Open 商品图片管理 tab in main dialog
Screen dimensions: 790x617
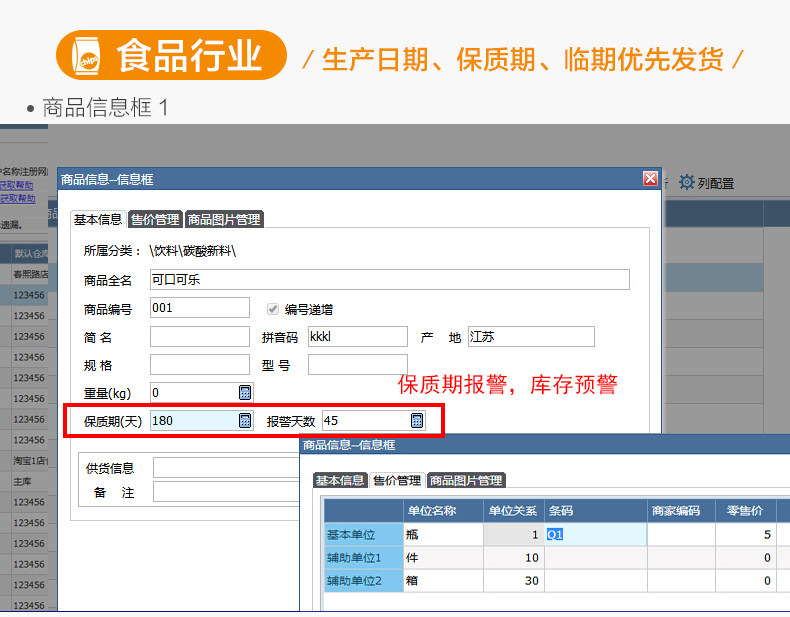(x=224, y=220)
